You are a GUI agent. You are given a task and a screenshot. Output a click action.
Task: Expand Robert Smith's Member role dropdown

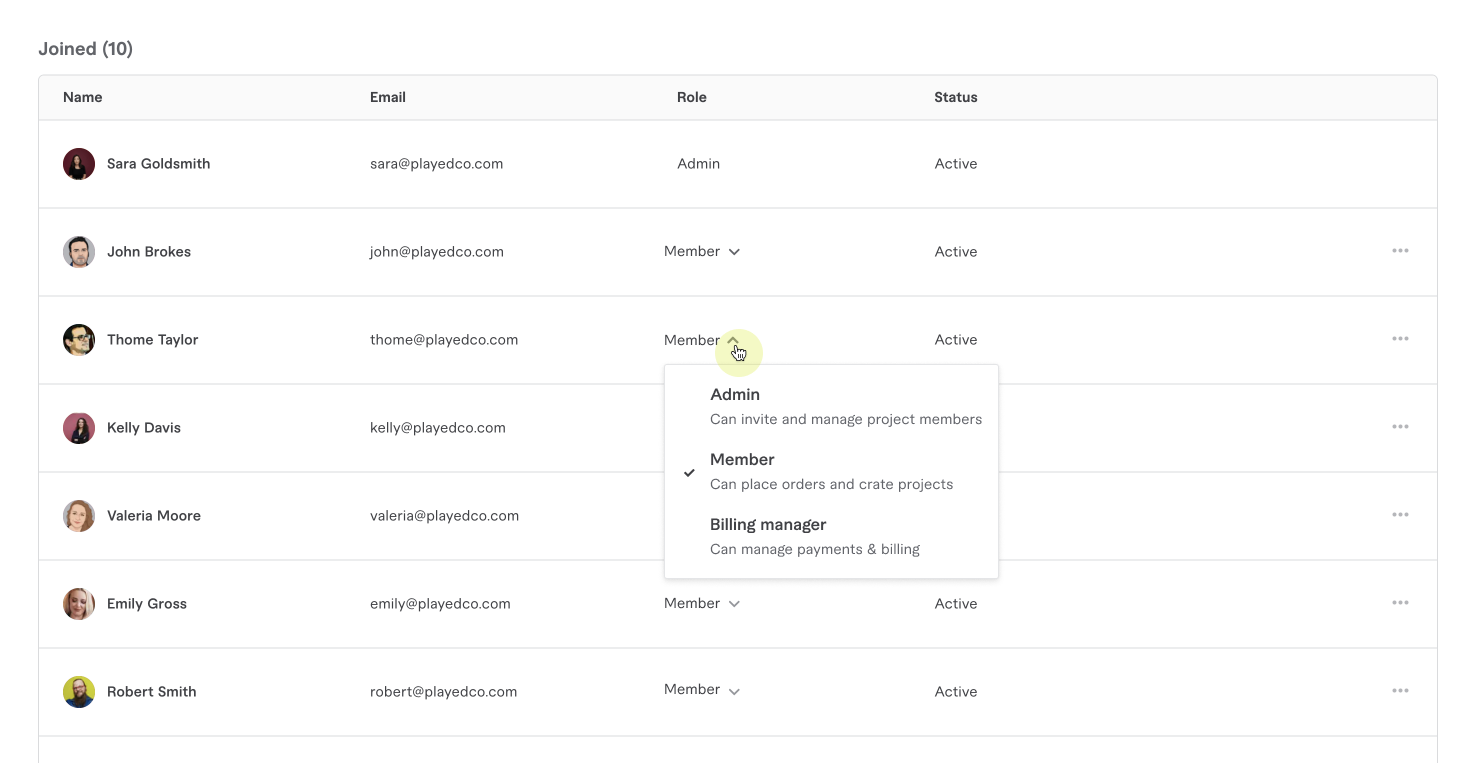point(702,690)
